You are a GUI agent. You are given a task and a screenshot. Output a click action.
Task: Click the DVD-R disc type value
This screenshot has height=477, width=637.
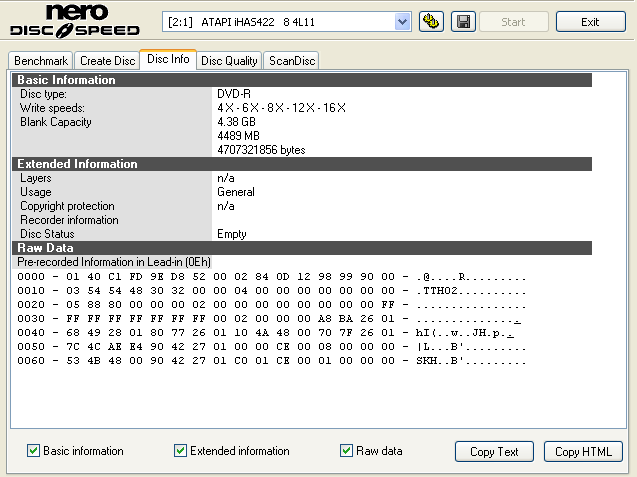pyautogui.click(x=234, y=94)
